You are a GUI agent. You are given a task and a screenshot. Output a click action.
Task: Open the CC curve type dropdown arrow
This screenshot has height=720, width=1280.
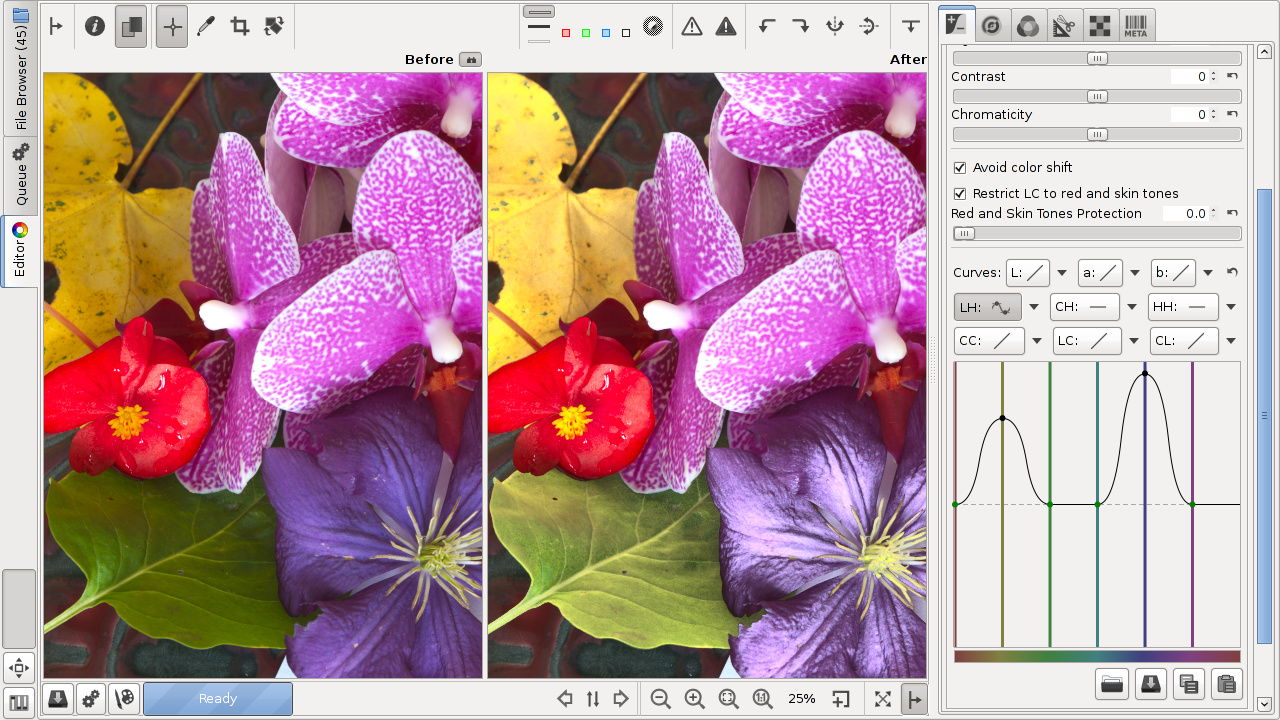(1037, 341)
